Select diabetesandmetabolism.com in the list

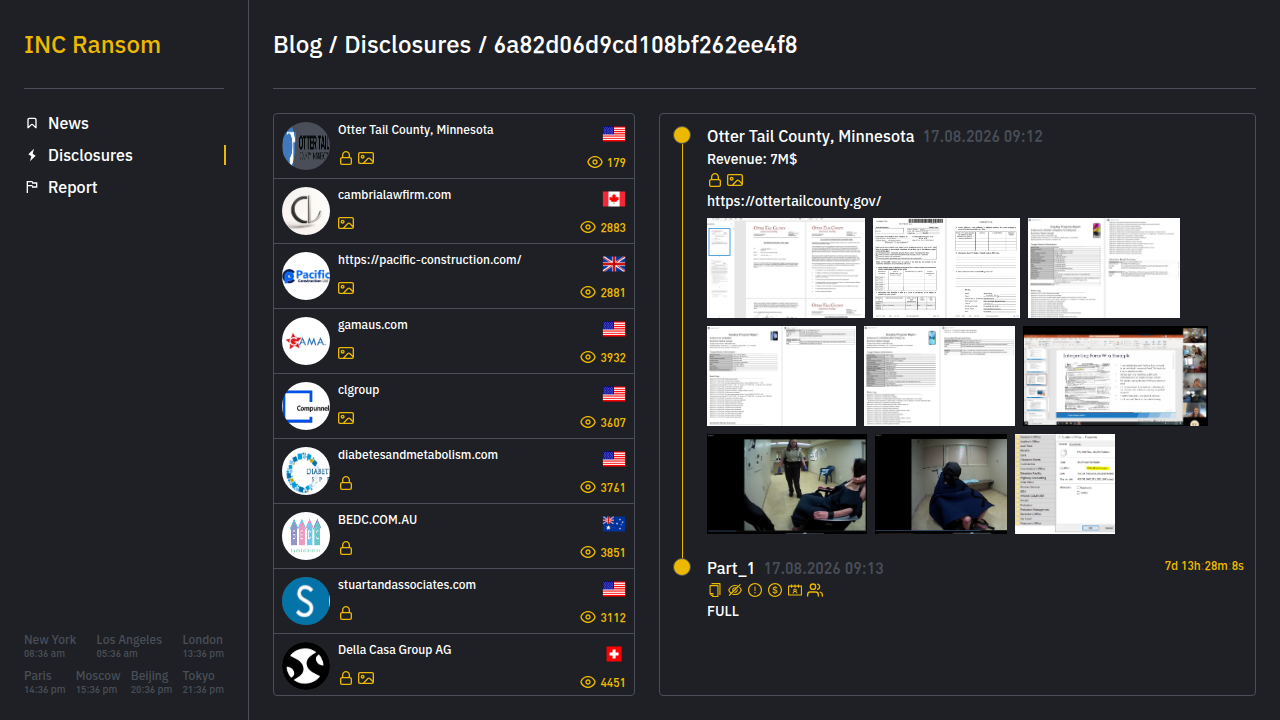pos(454,471)
